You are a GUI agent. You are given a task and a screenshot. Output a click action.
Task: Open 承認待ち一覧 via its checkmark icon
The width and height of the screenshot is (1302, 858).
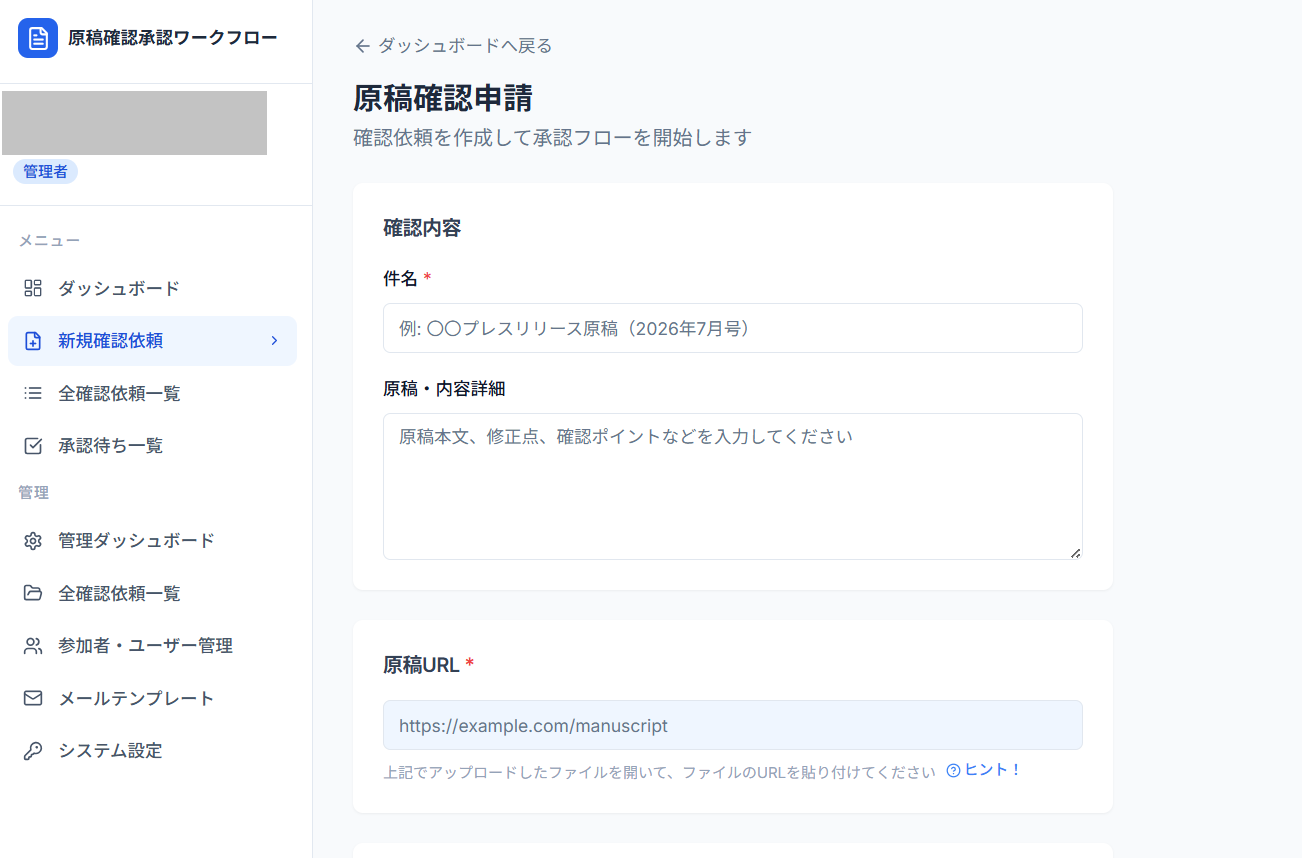coord(33,446)
